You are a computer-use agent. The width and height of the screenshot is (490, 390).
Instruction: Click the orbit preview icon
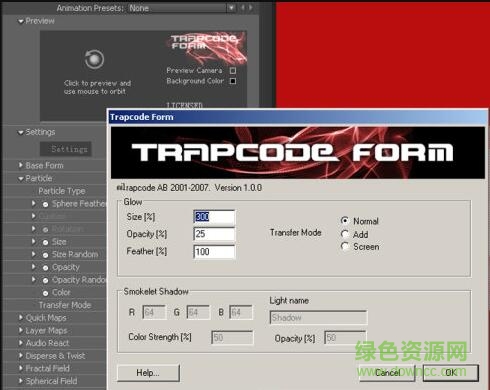[94, 59]
